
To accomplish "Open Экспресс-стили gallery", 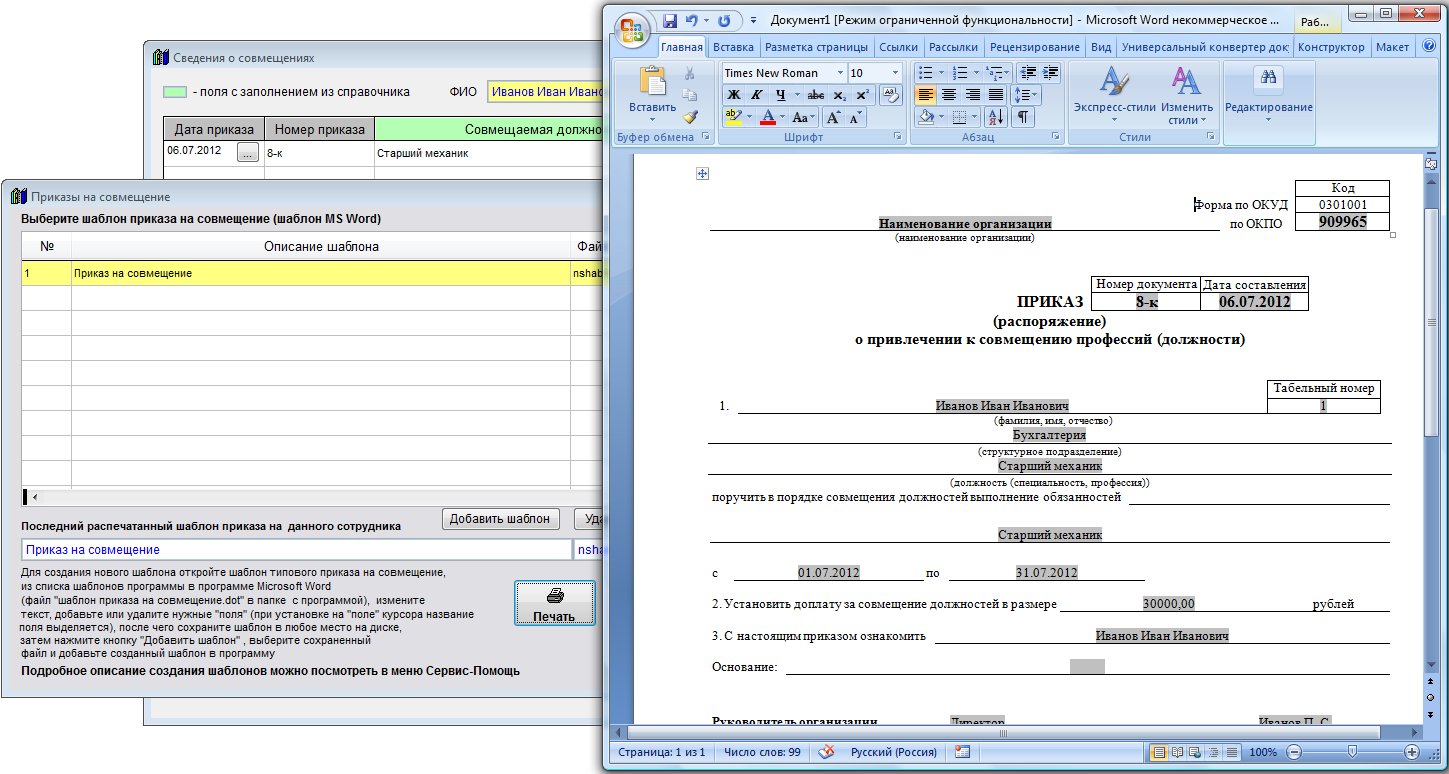I will coord(1114,94).
